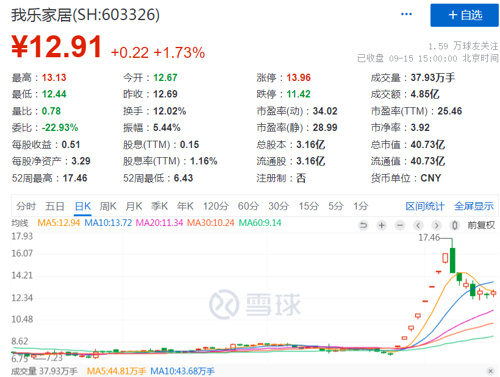The height and width of the screenshot is (377, 500).
Task: Zoom in chart with plus icon
Action: click(x=381, y=226)
